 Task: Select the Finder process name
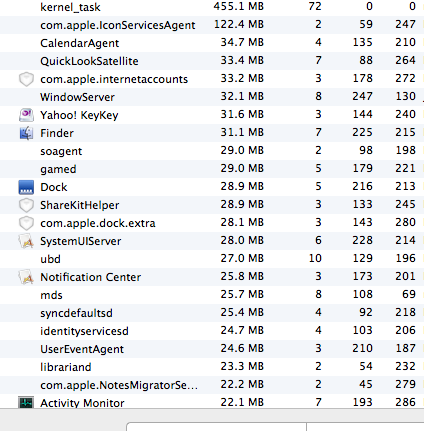57,133
